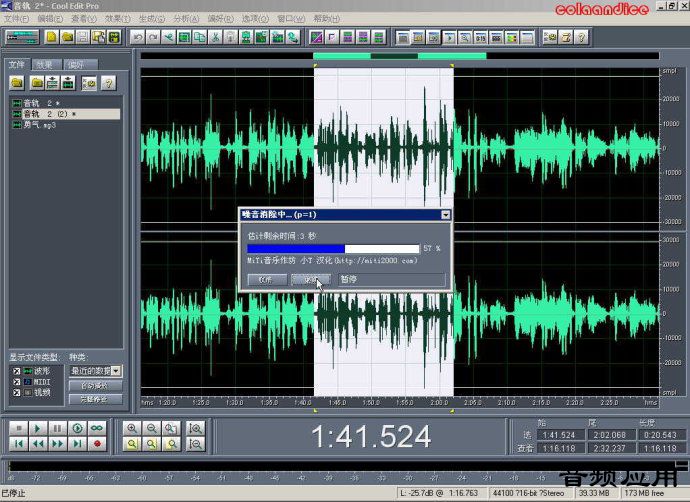Click the yellow open-file icon in the file panel
This screenshot has width=690, height=502.
pyautogui.click(x=17, y=83)
